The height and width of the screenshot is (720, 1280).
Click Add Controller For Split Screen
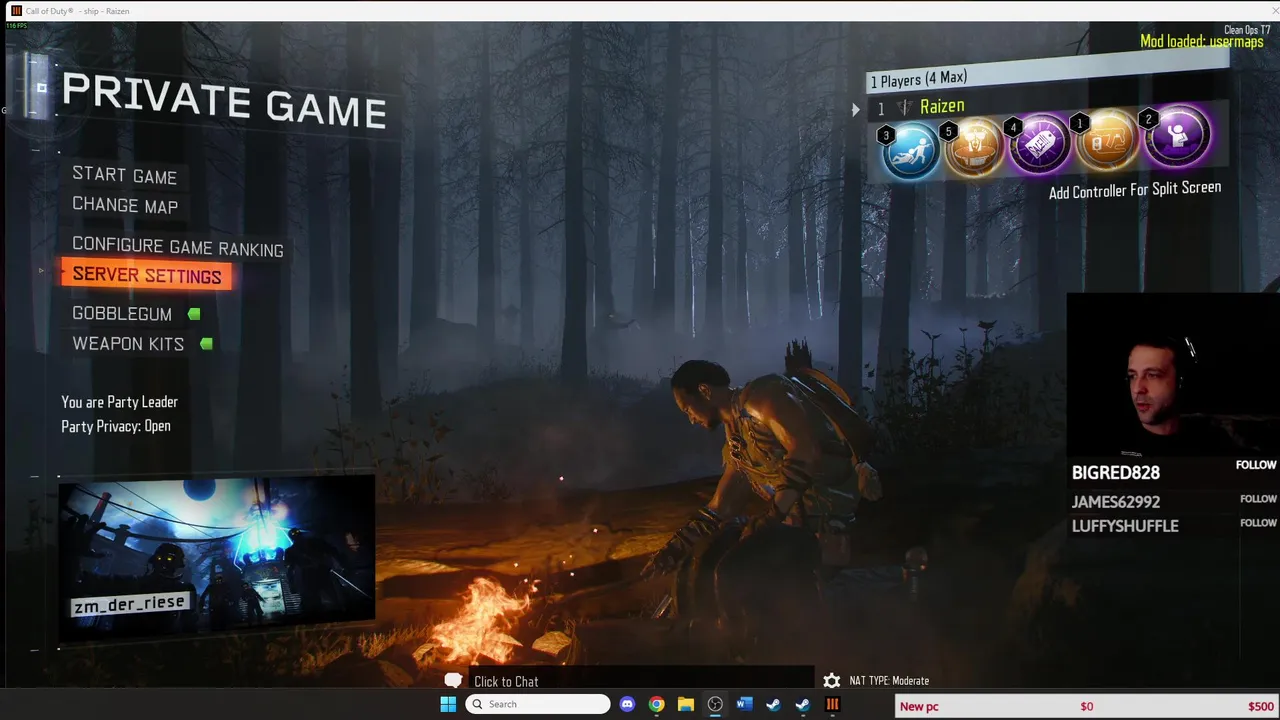click(1135, 190)
